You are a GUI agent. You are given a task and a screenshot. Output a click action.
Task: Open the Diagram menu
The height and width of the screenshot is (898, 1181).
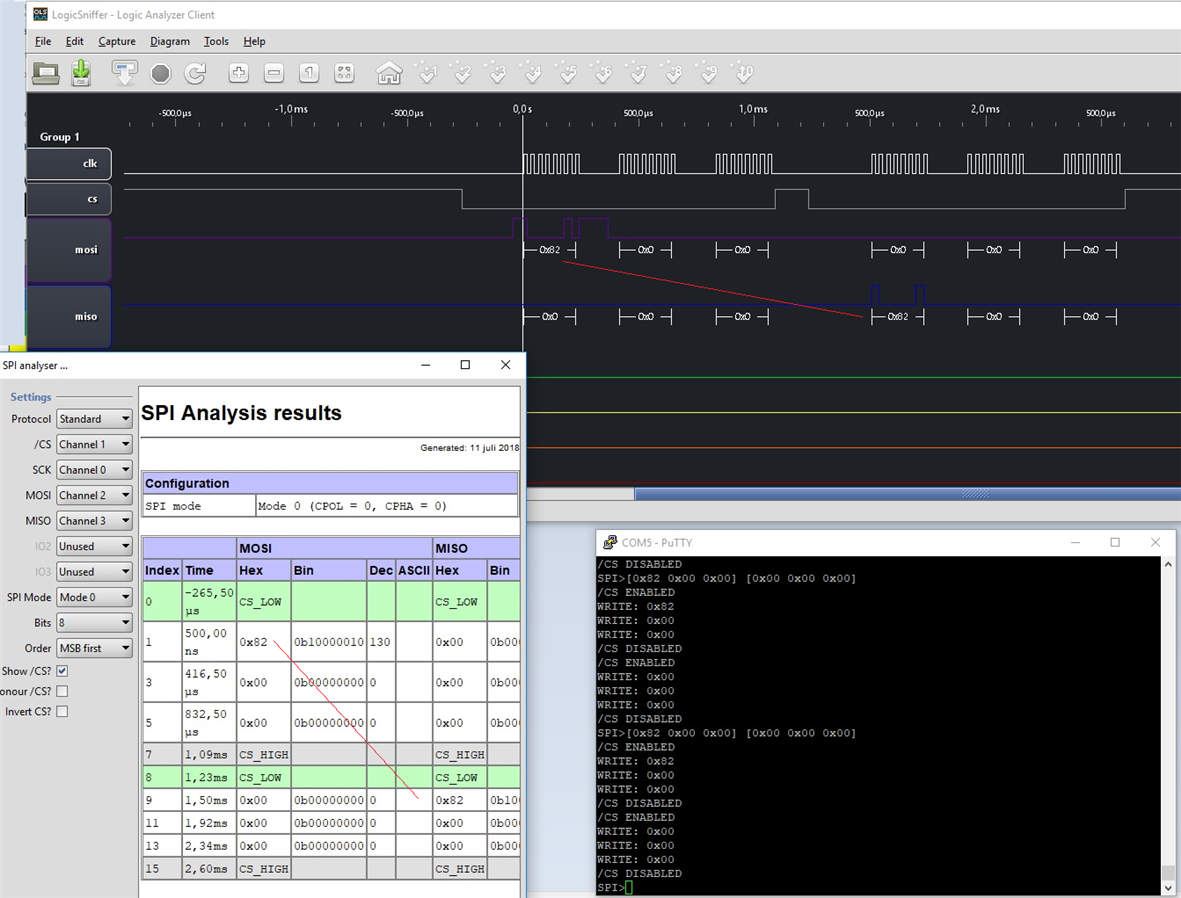pyautogui.click(x=169, y=41)
